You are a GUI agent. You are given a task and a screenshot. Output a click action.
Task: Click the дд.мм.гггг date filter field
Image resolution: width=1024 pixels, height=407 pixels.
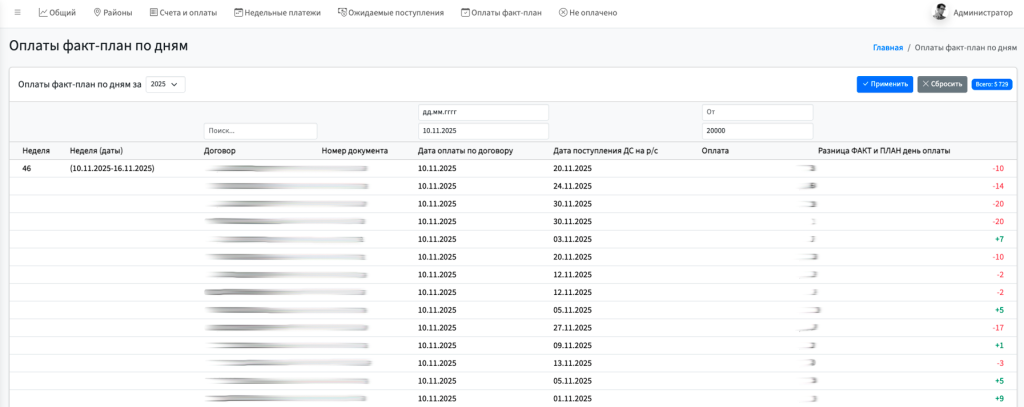pyautogui.click(x=483, y=113)
